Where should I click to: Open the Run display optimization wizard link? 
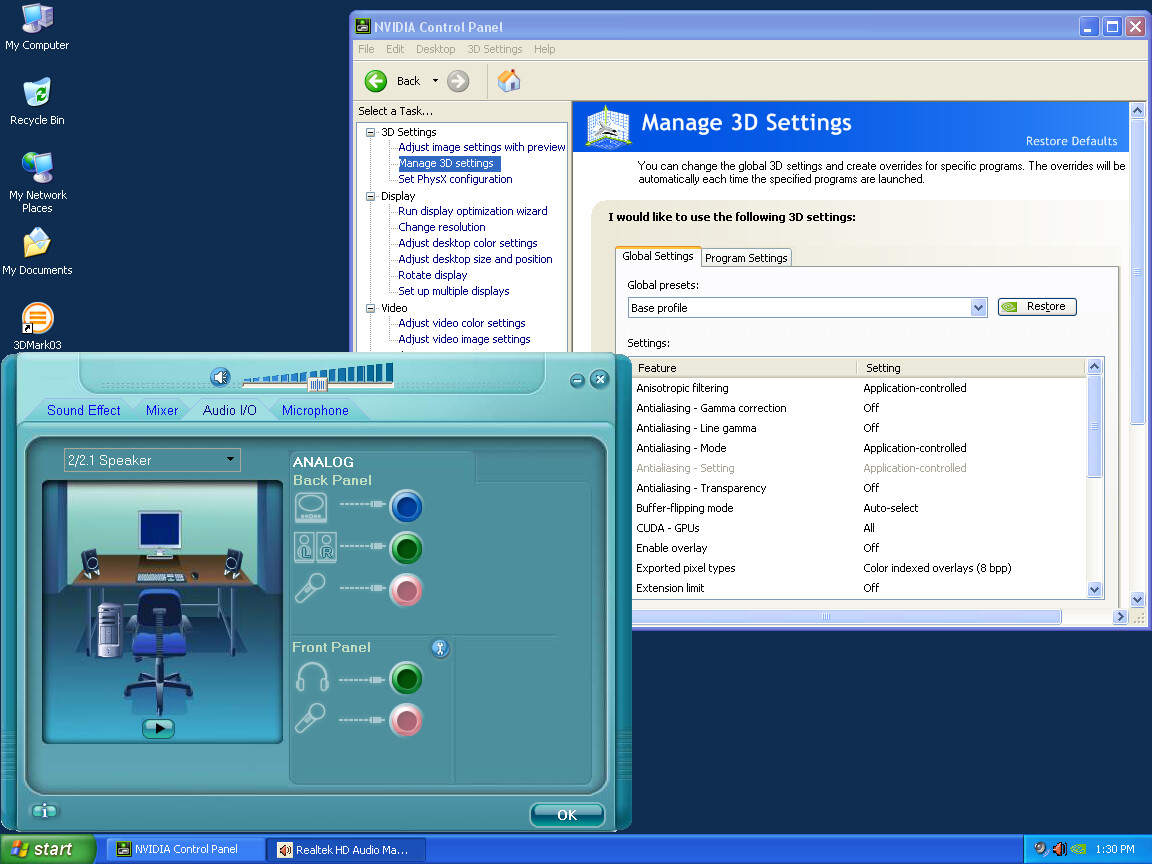[473, 211]
